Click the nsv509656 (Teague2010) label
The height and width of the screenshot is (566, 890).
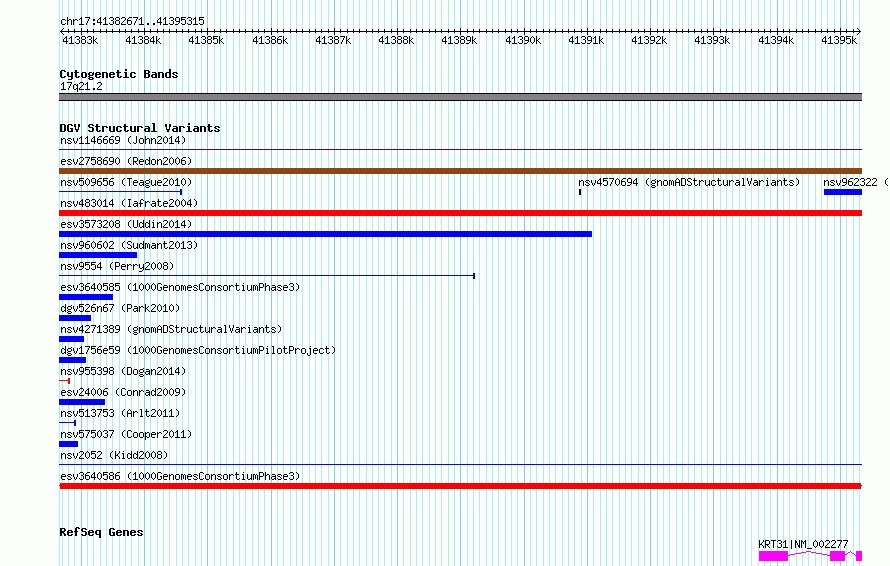[x=126, y=182]
